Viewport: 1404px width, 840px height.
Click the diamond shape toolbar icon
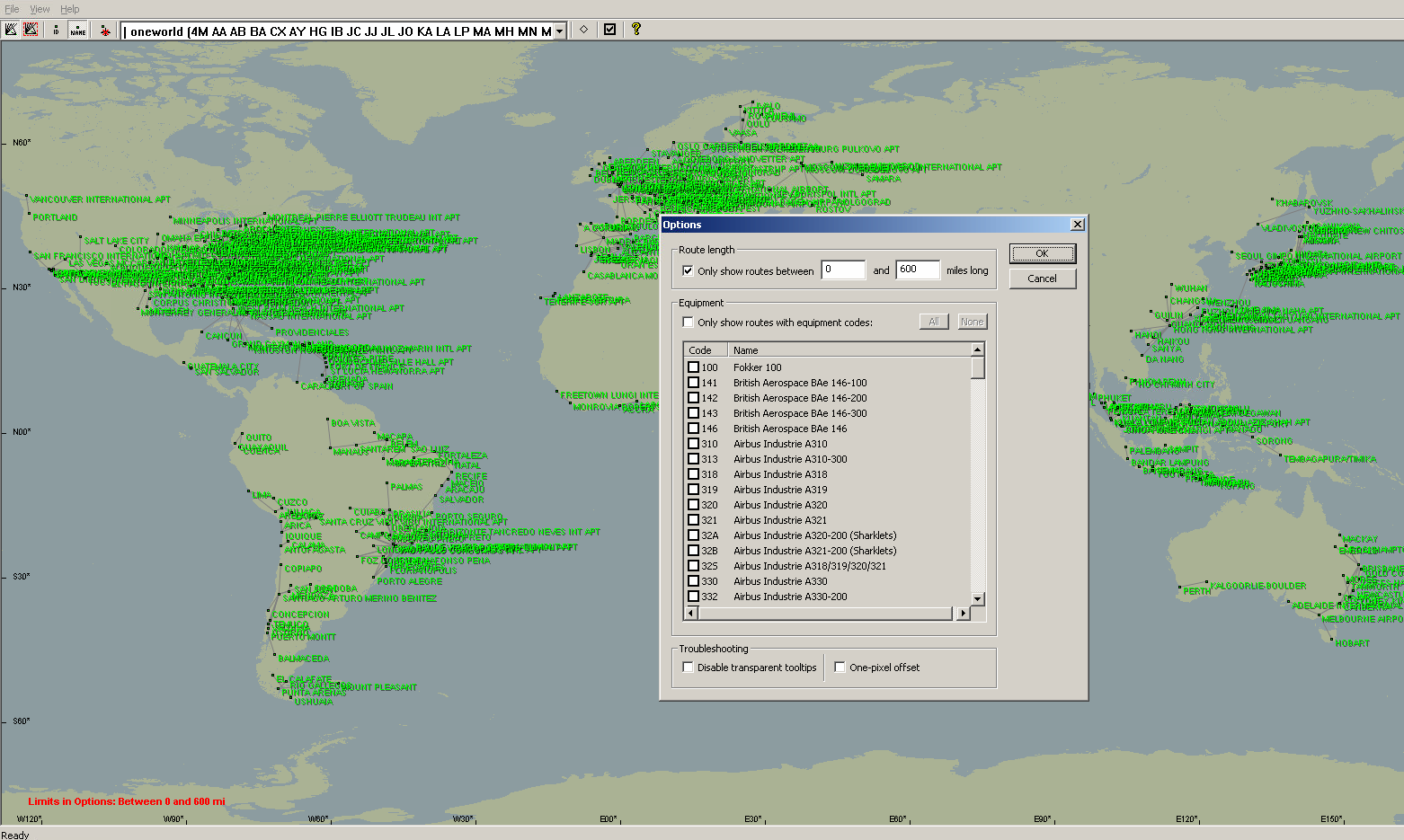pyautogui.click(x=583, y=30)
